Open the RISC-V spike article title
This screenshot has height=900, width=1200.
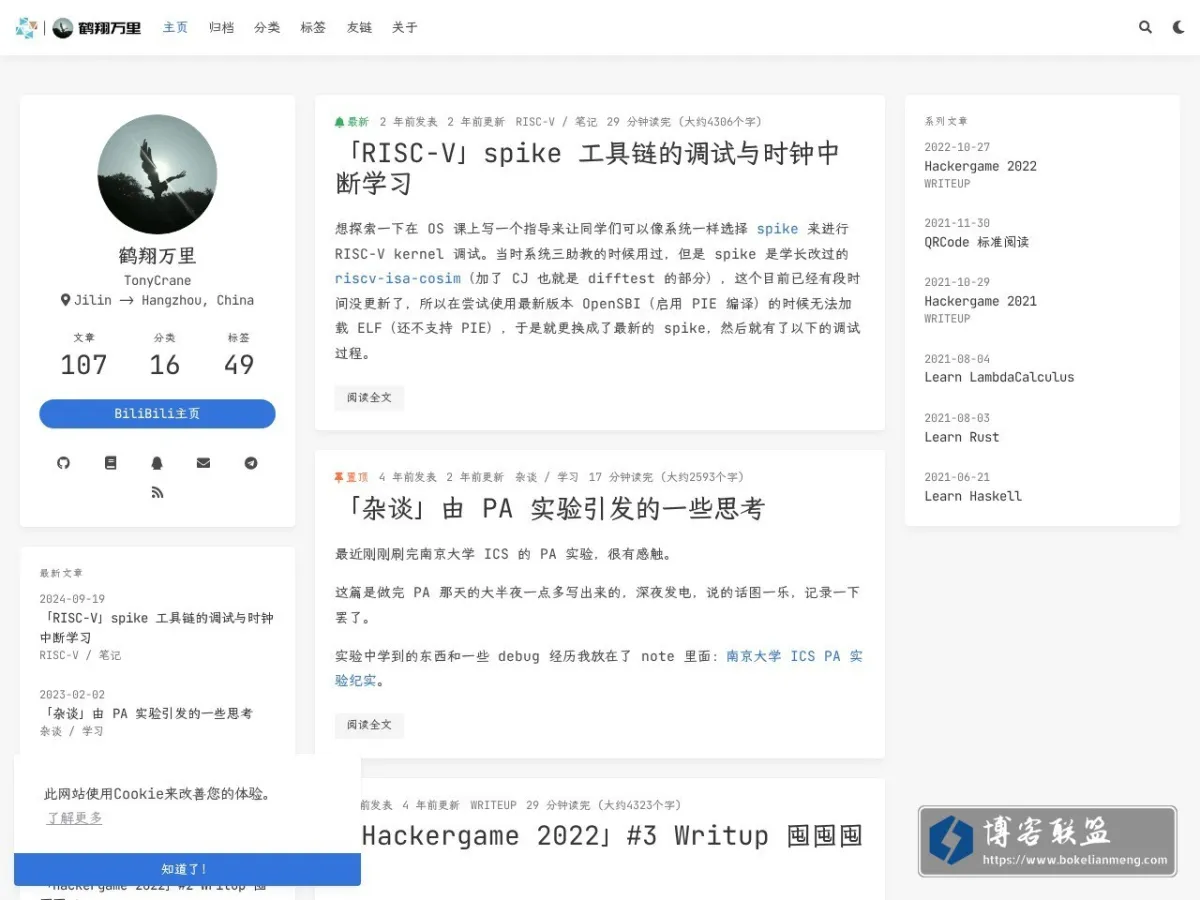click(587, 168)
